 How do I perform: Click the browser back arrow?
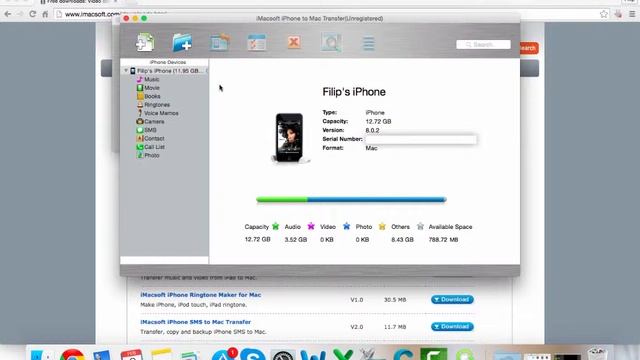pos(8,14)
